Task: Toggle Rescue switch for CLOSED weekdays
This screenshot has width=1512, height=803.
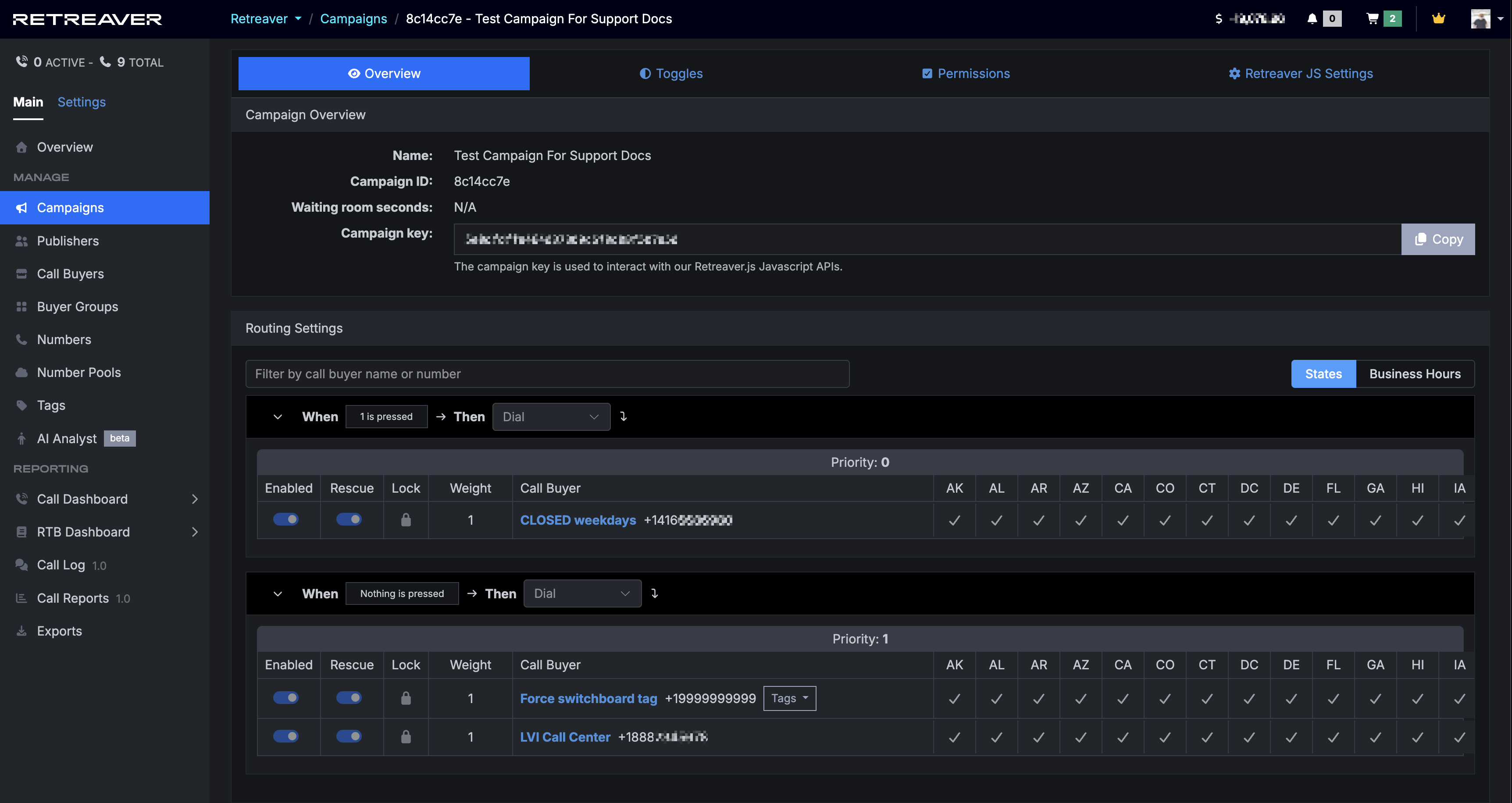Action: pyautogui.click(x=349, y=520)
